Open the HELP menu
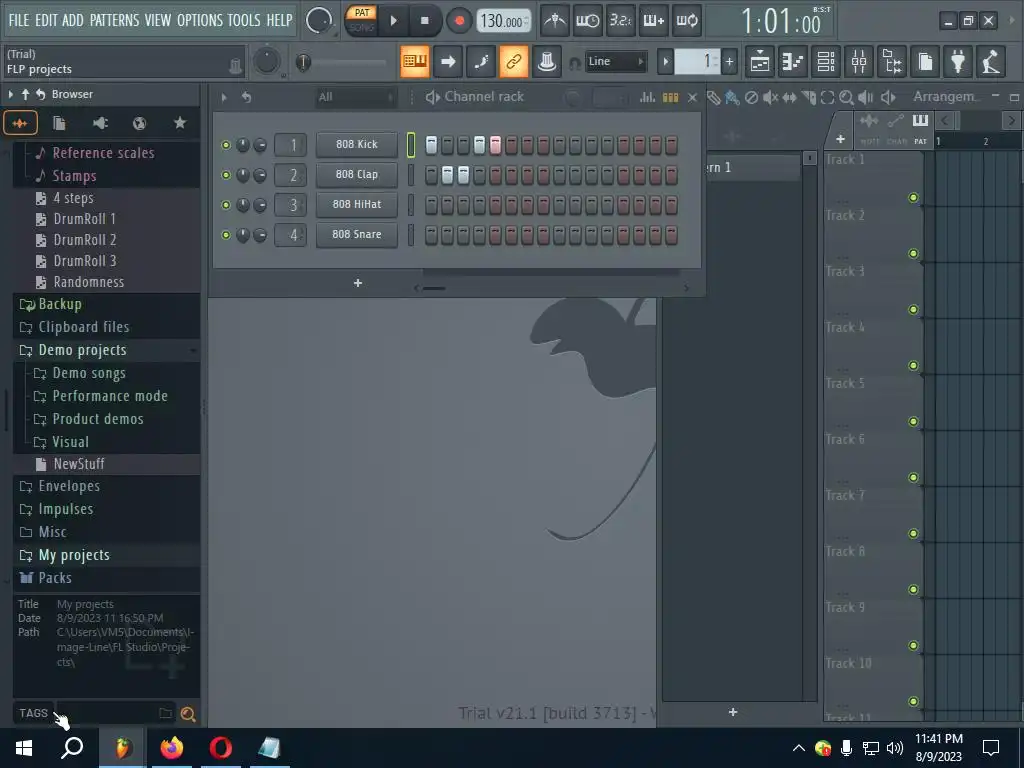 [279, 20]
